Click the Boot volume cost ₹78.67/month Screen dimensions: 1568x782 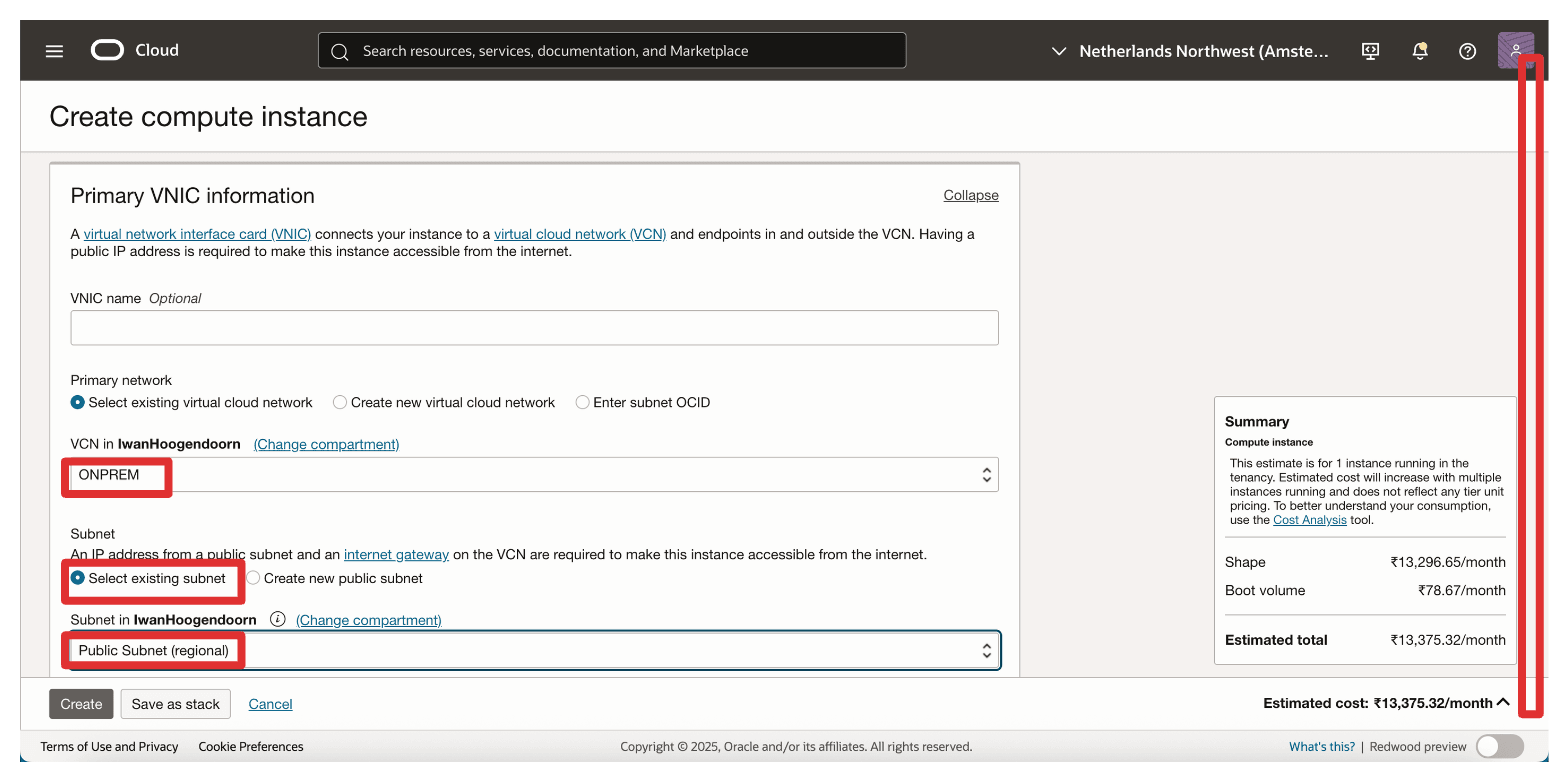[x=1461, y=590]
